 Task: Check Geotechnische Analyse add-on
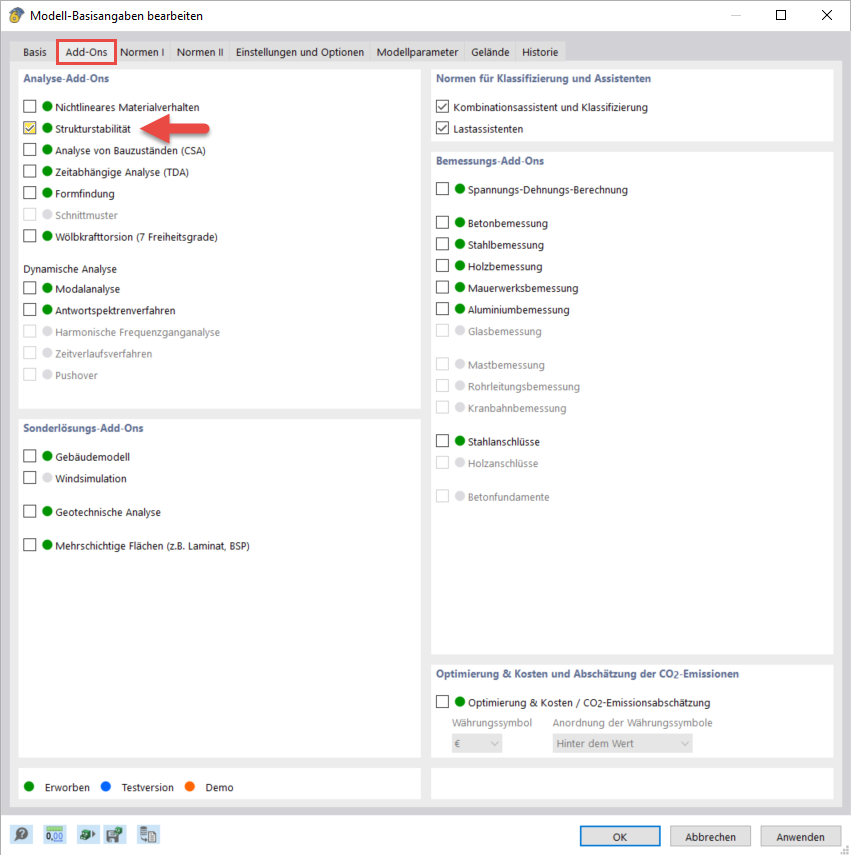30,511
